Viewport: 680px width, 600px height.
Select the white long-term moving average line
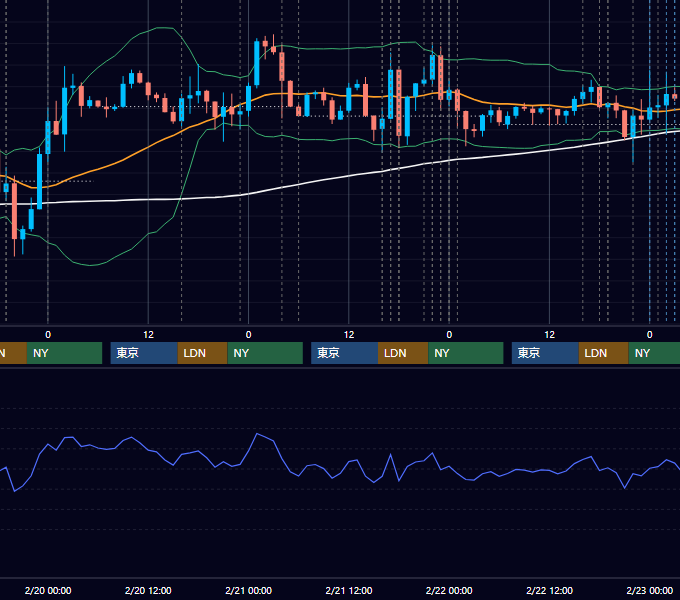pos(347,176)
